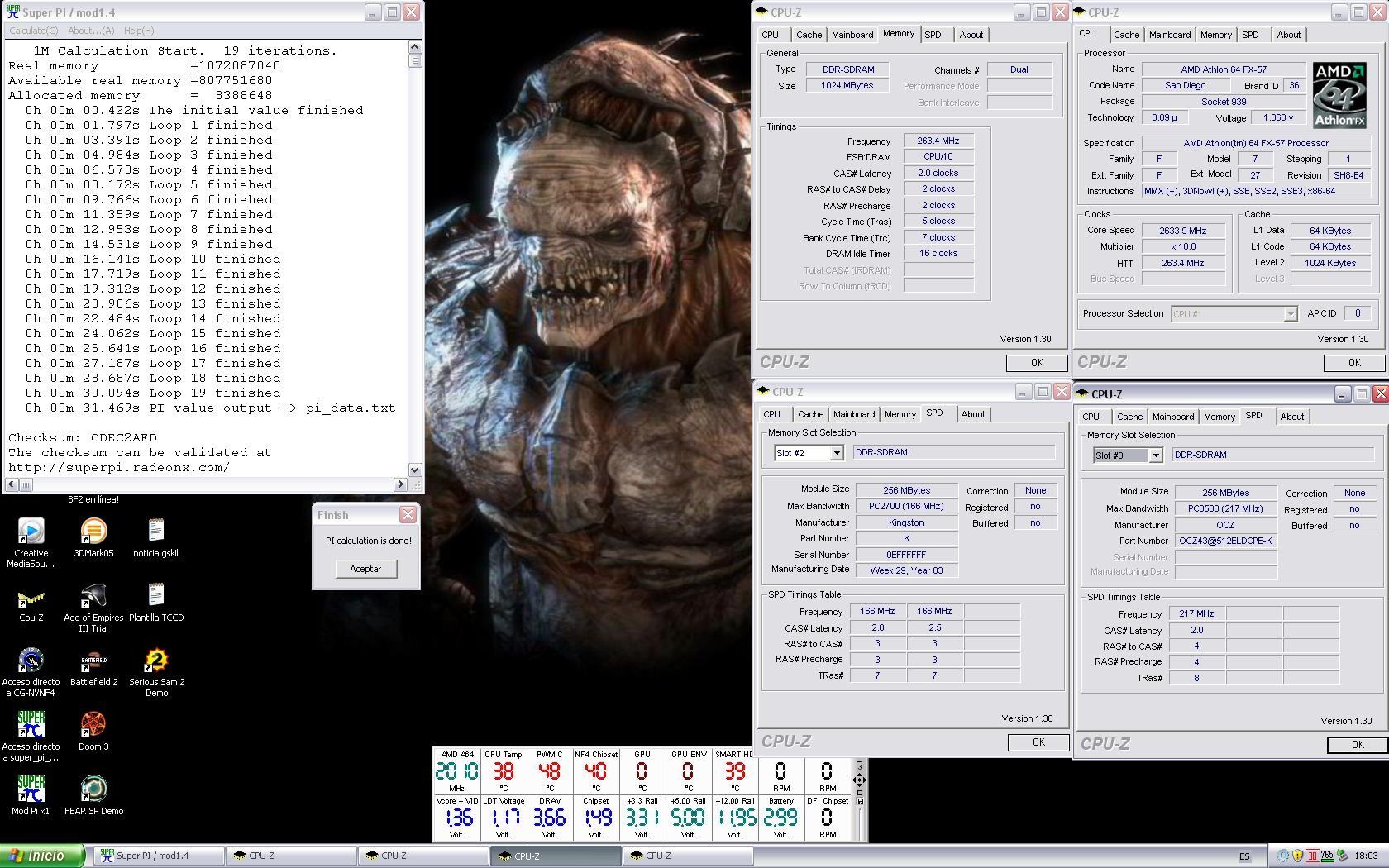Image resolution: width=1389 pixels, height=868 pixels.
Task: Open the noticia gskill text file
Action: [x=156, y=532]
